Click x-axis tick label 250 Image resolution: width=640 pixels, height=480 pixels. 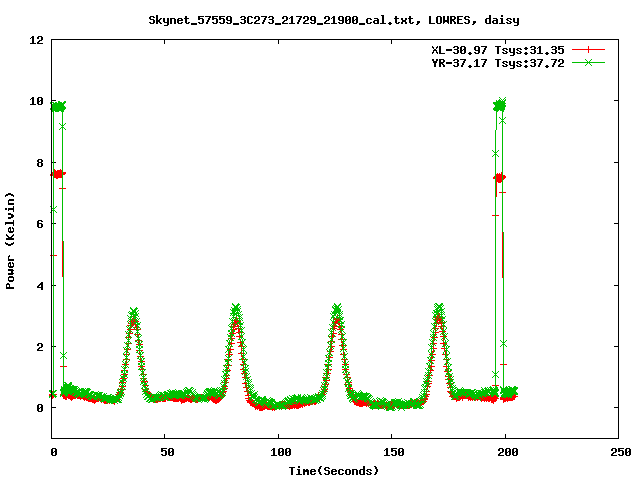click(x=621, y=452)
